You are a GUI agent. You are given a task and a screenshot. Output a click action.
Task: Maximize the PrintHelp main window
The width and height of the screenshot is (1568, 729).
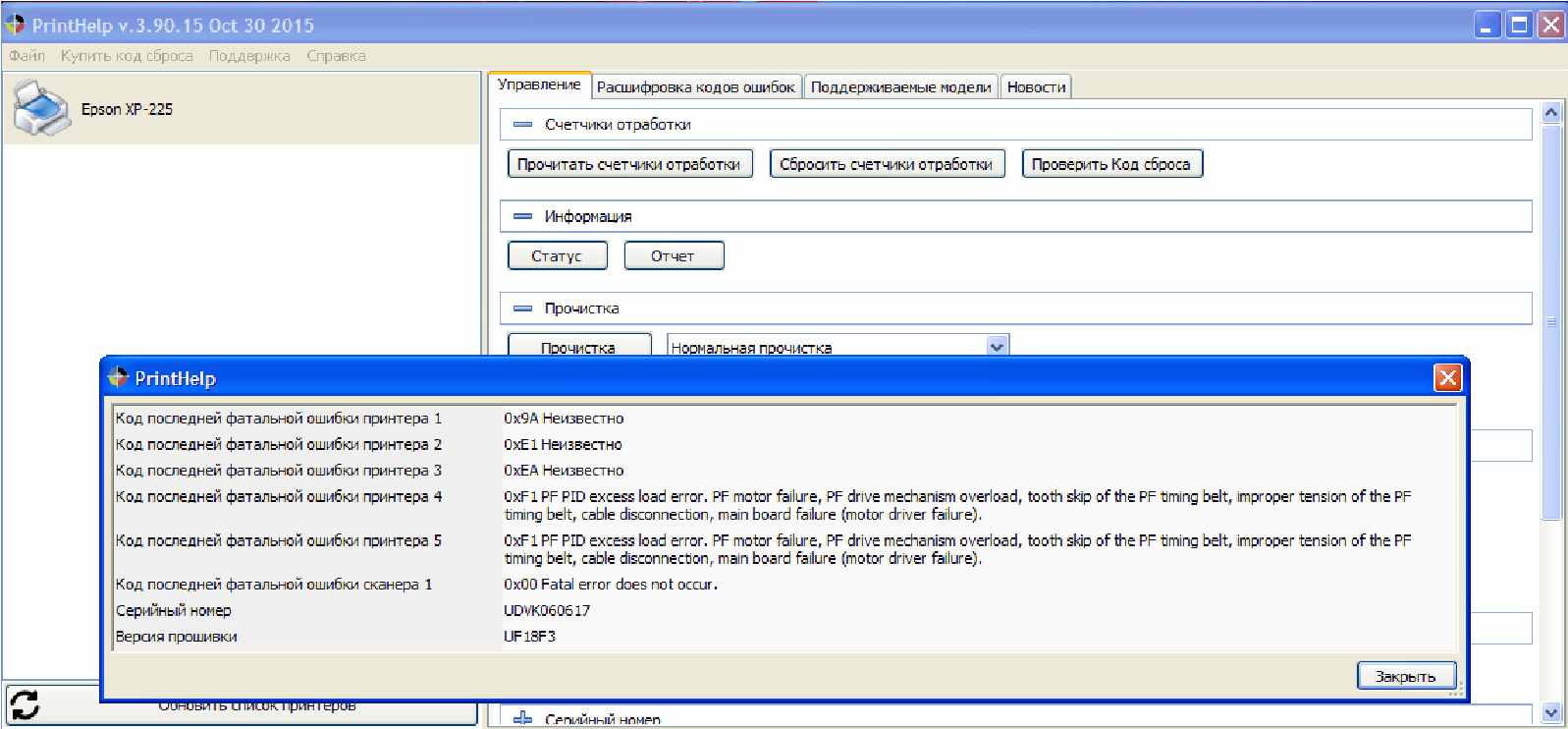coord(1519,26)
